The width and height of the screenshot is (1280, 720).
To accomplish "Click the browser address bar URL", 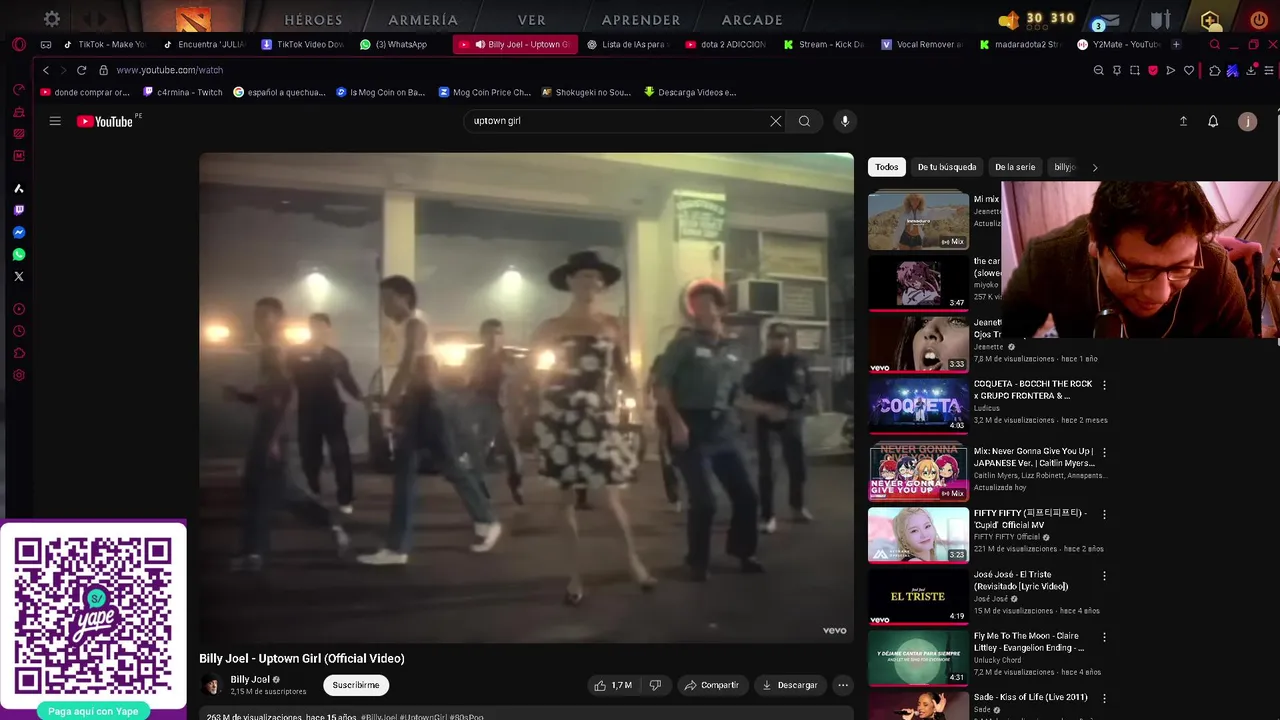I will point(169,70).
